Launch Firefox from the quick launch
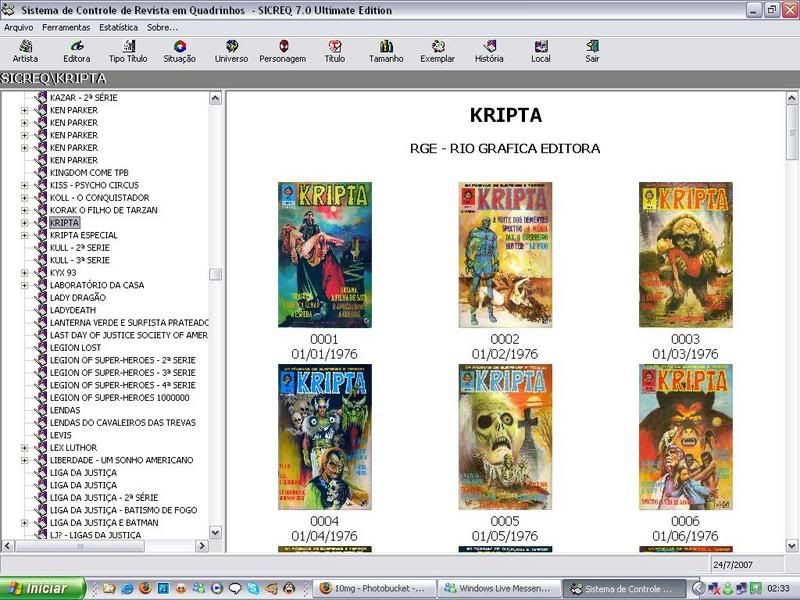The width and height of the screenshot is (800, 600). coord(145,588)
